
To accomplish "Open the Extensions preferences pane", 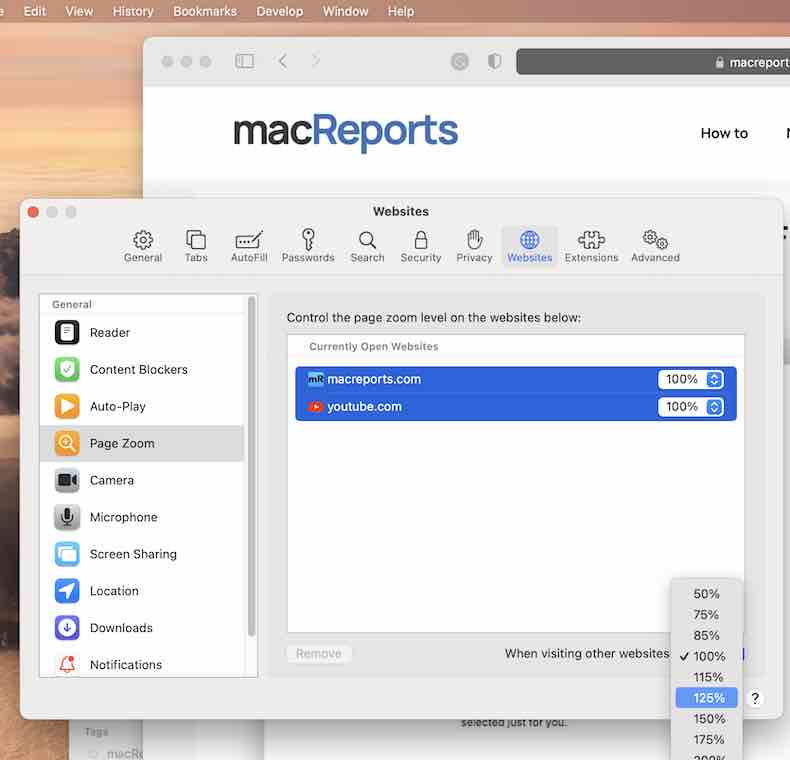I will coord(591,246).
